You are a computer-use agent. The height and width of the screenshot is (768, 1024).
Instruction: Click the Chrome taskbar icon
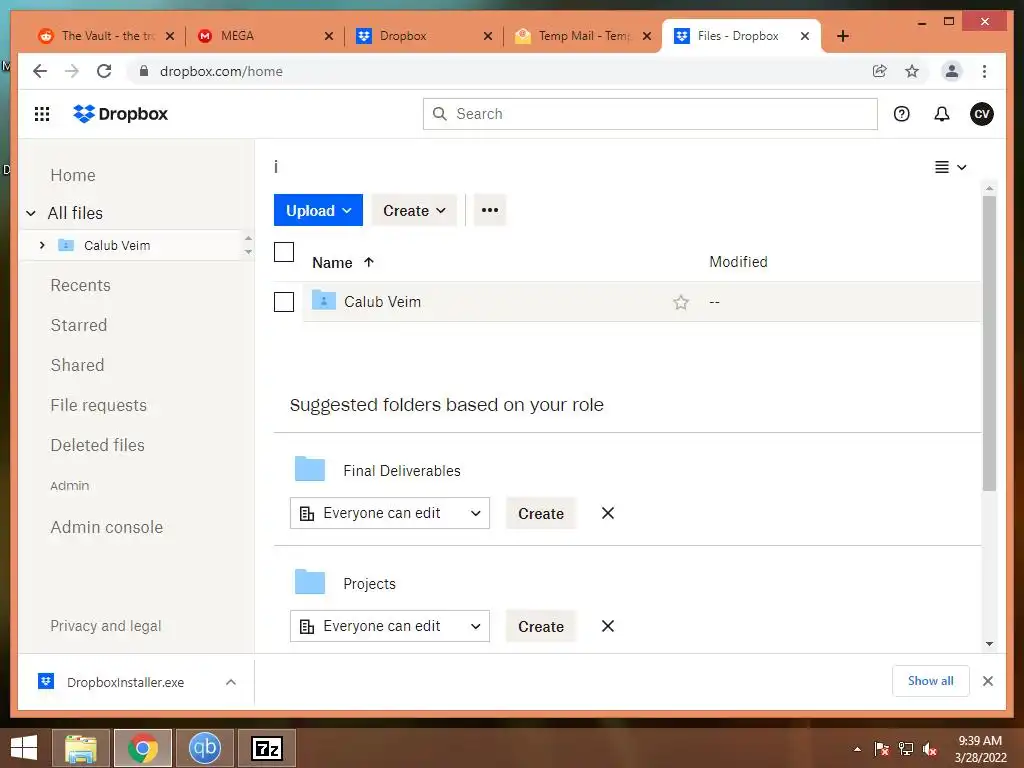point(143,748)
